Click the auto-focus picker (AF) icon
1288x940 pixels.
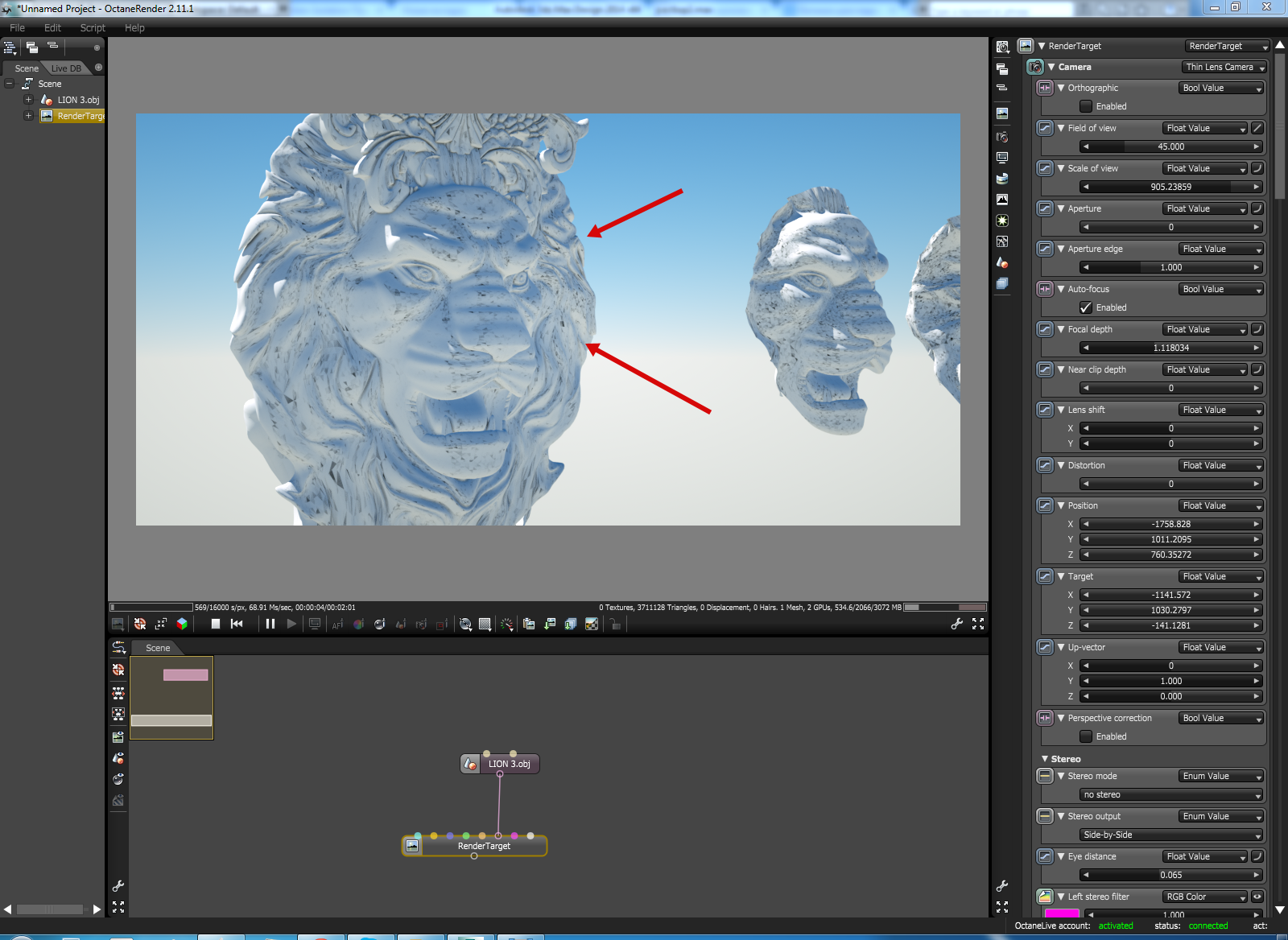[x=337, y=624]
